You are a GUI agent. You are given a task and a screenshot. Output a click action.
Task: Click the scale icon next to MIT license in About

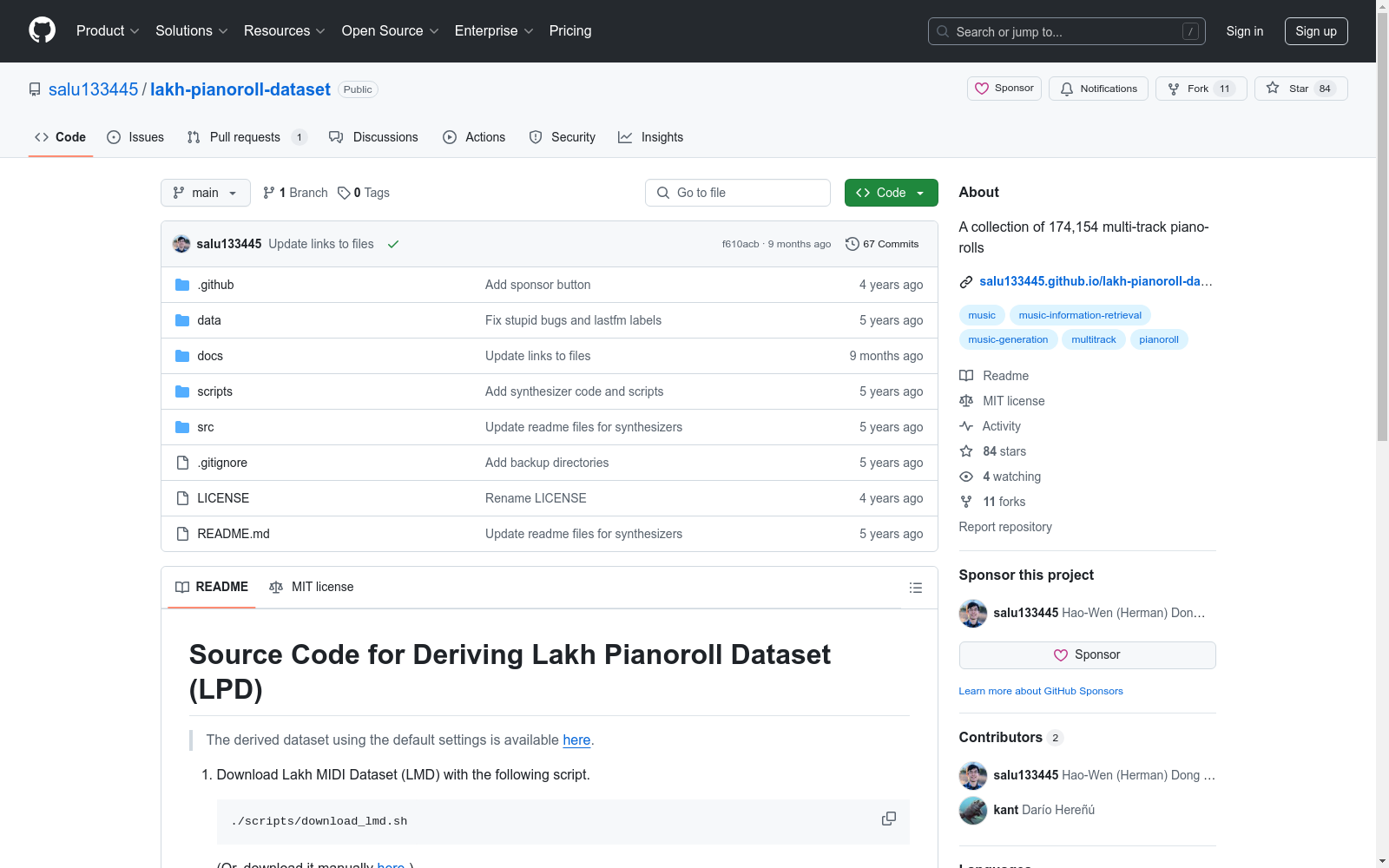[966, 401]
